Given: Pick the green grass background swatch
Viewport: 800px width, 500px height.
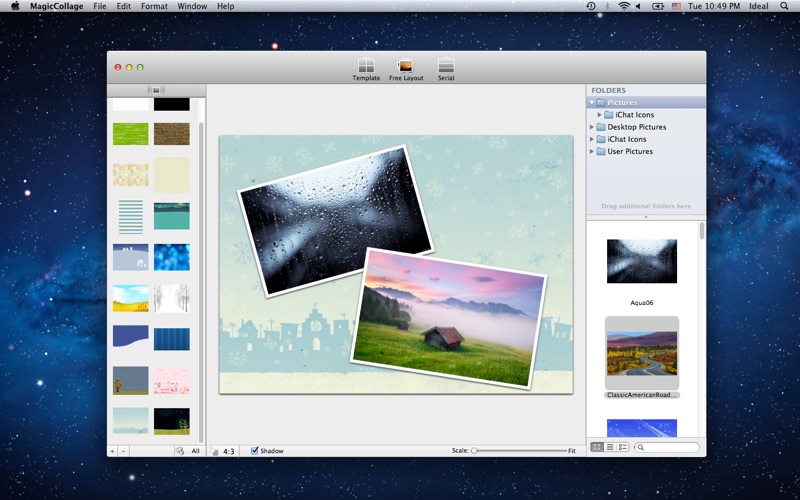Looking at the screenshot, I should [x=130, y=134].
